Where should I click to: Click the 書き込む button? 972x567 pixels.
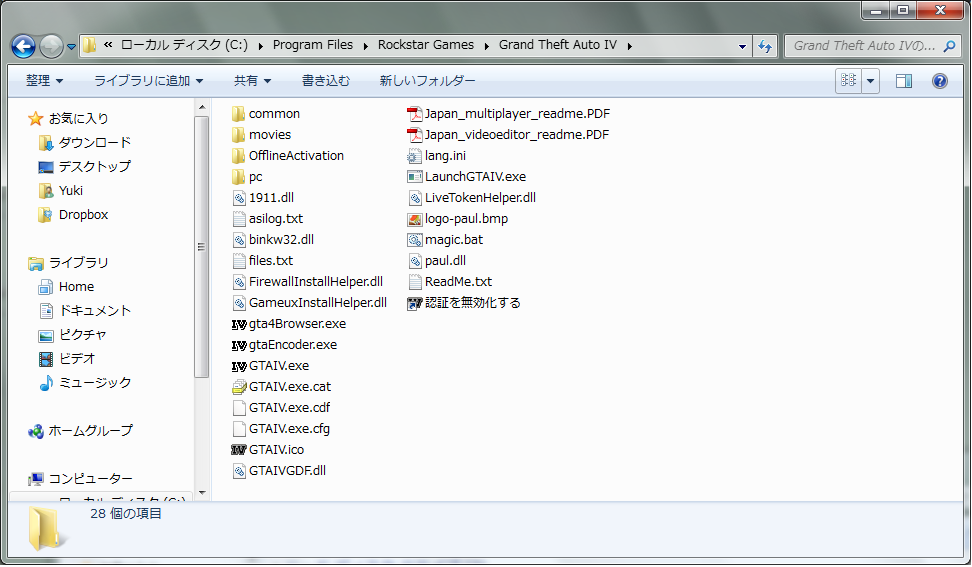pyautogui.click(x=325, y=81)
